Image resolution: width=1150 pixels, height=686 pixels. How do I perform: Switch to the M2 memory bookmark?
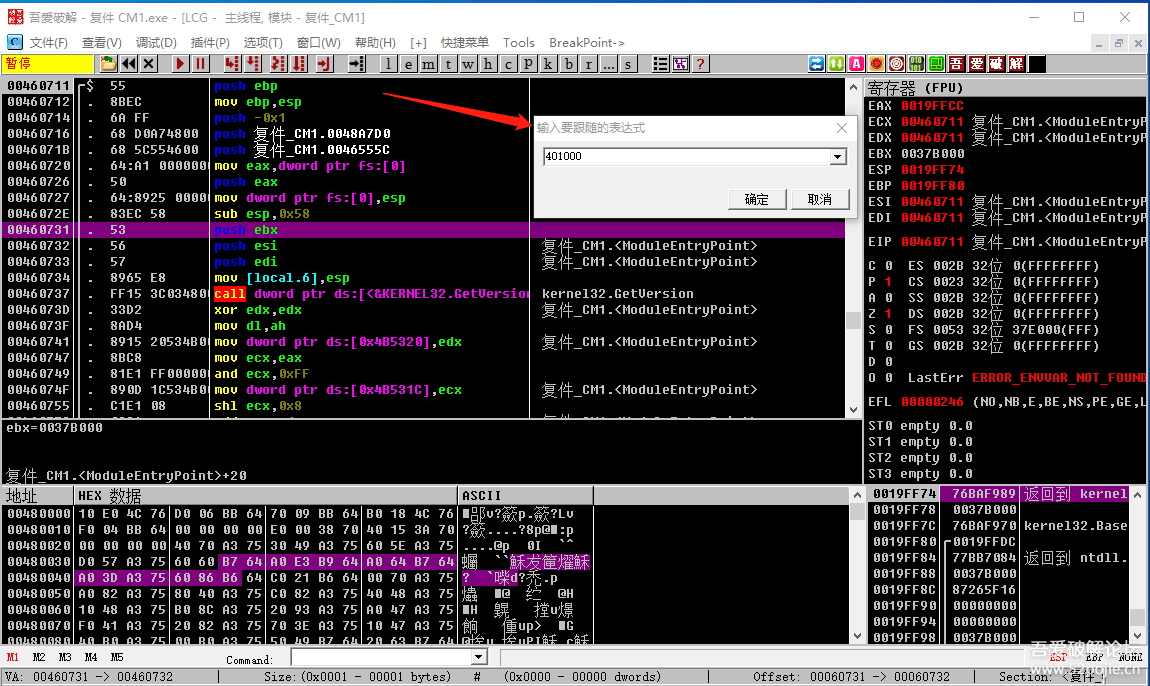39,657
